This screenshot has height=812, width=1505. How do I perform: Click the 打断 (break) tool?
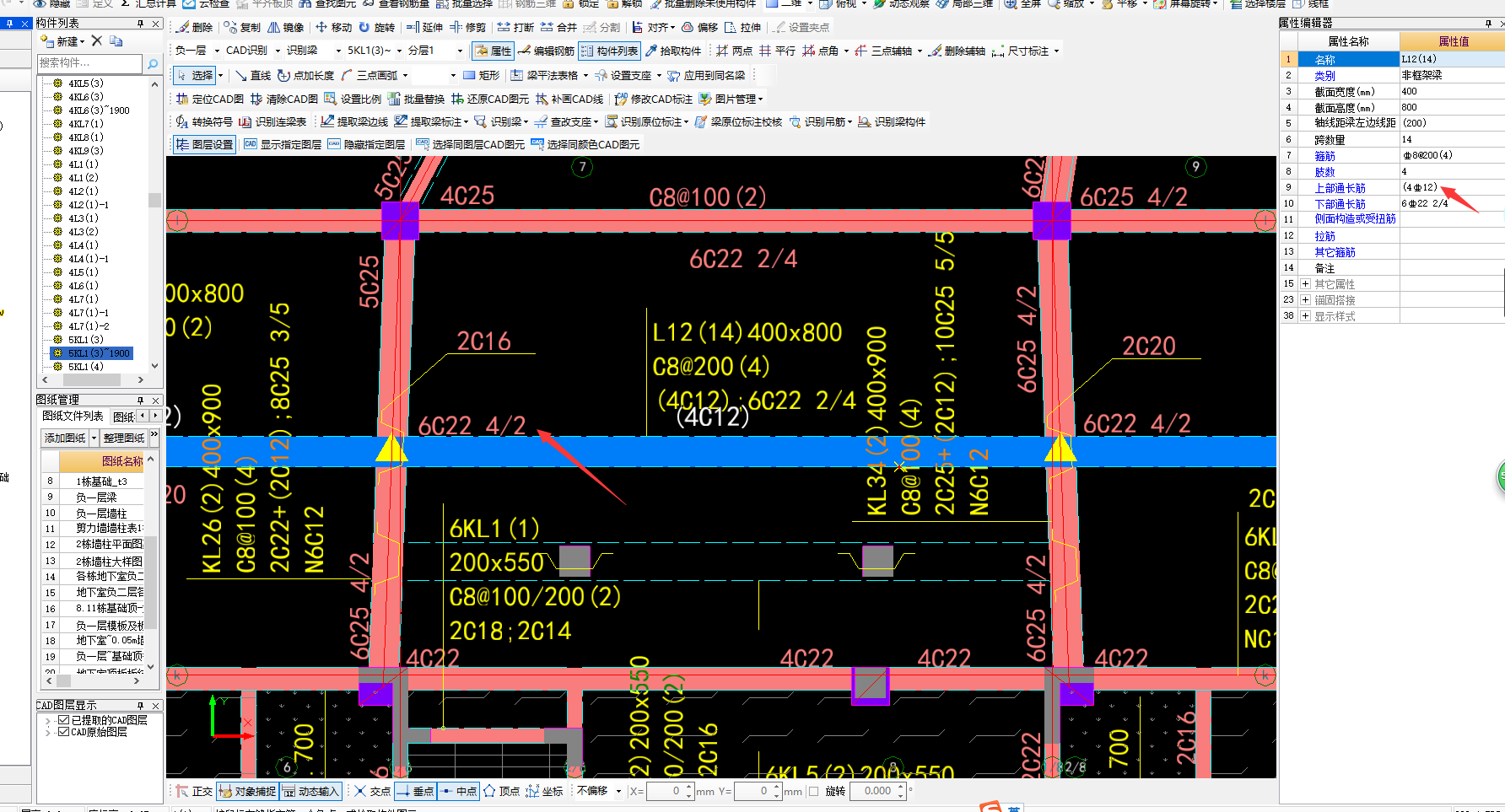[515, 27]
